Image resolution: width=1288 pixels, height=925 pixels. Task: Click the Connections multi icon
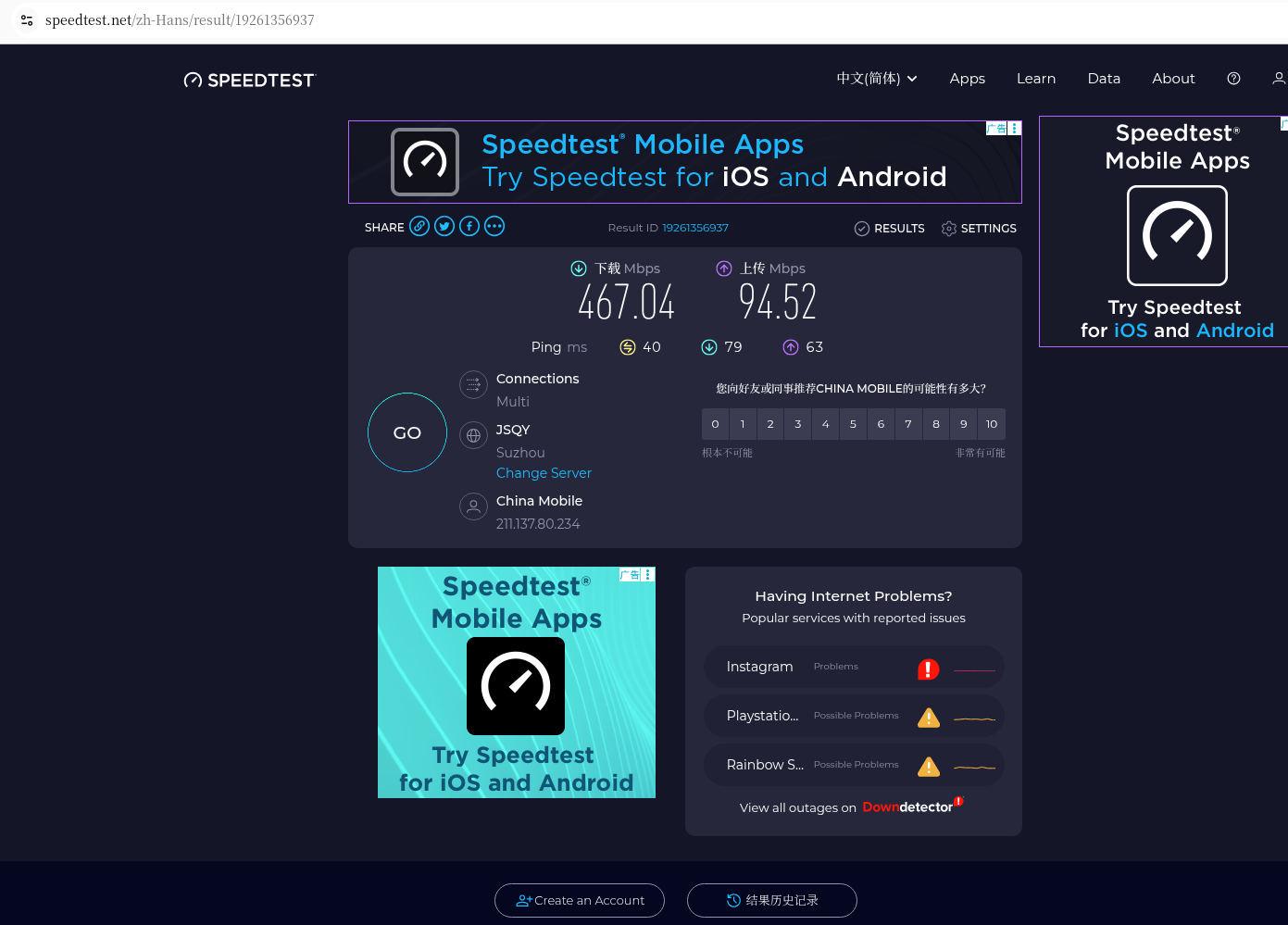click(x=473, y=384)
